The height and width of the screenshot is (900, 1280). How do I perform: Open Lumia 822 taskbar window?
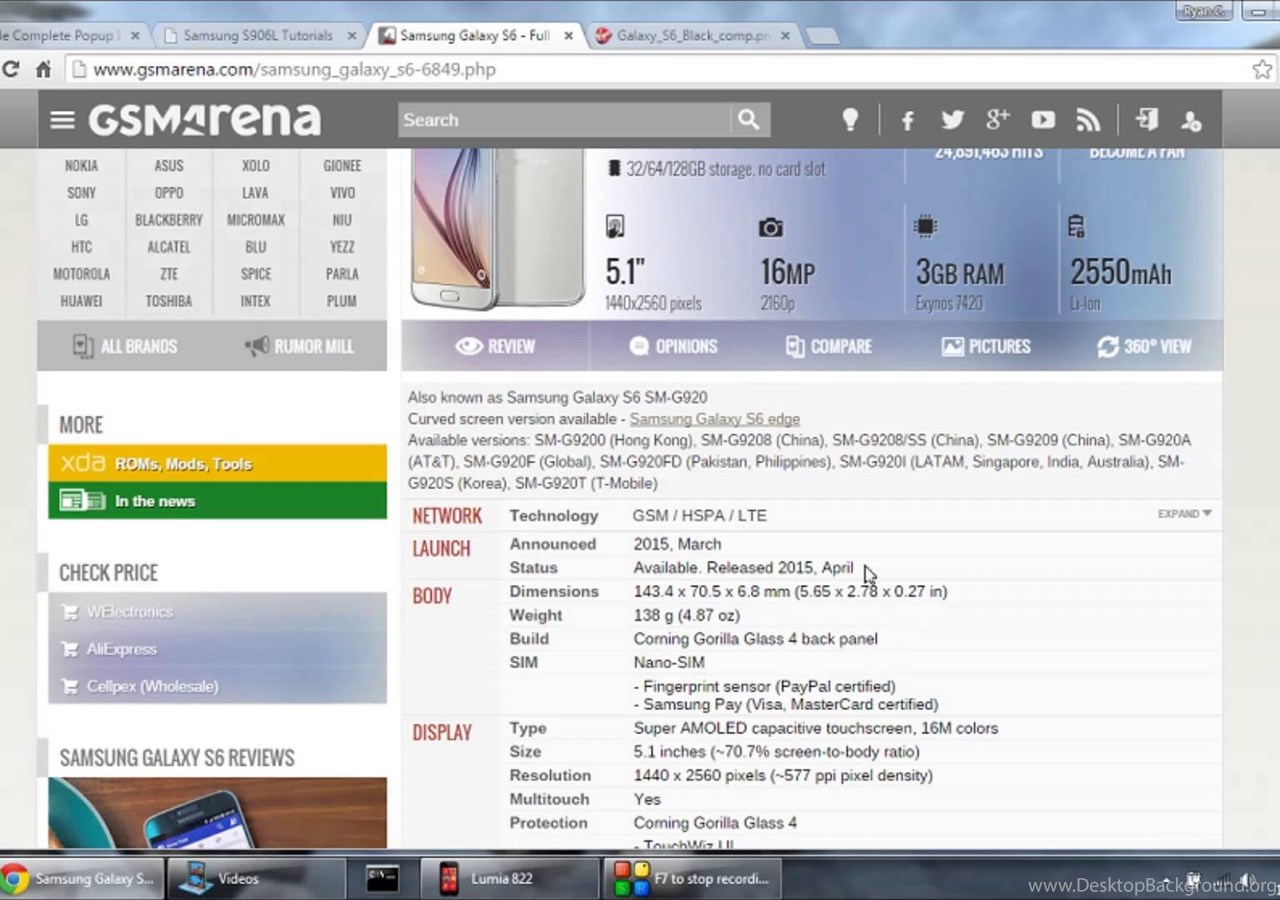[x=510, y=879]
